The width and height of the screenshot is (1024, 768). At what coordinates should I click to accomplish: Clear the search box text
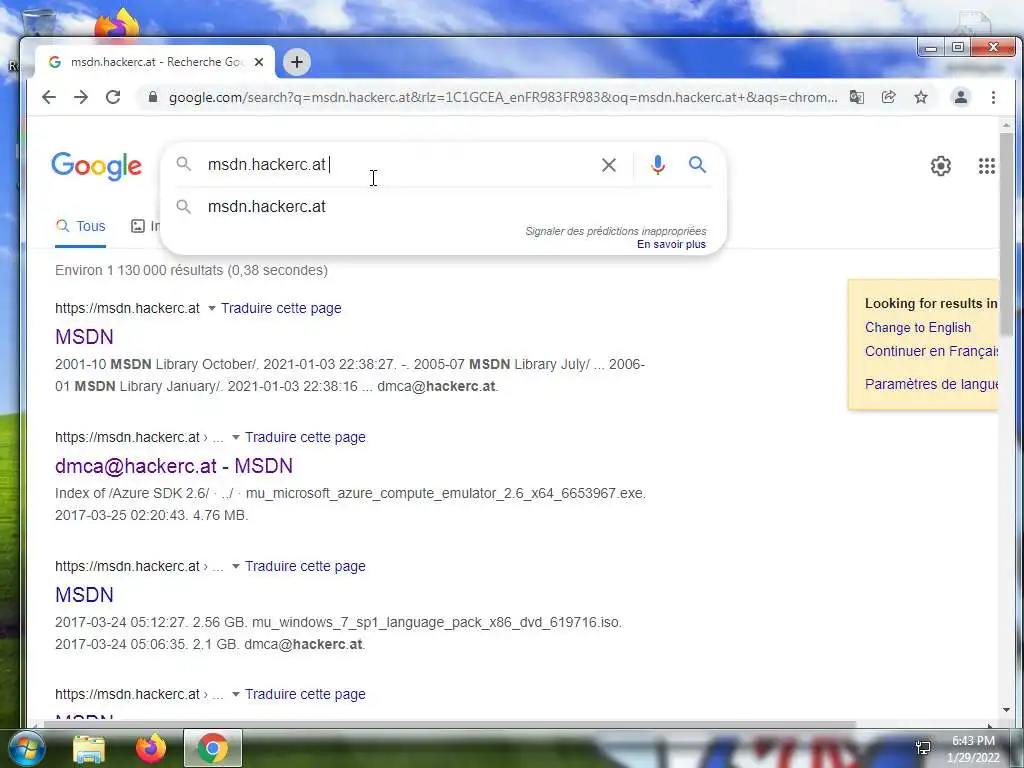point(609,165)
